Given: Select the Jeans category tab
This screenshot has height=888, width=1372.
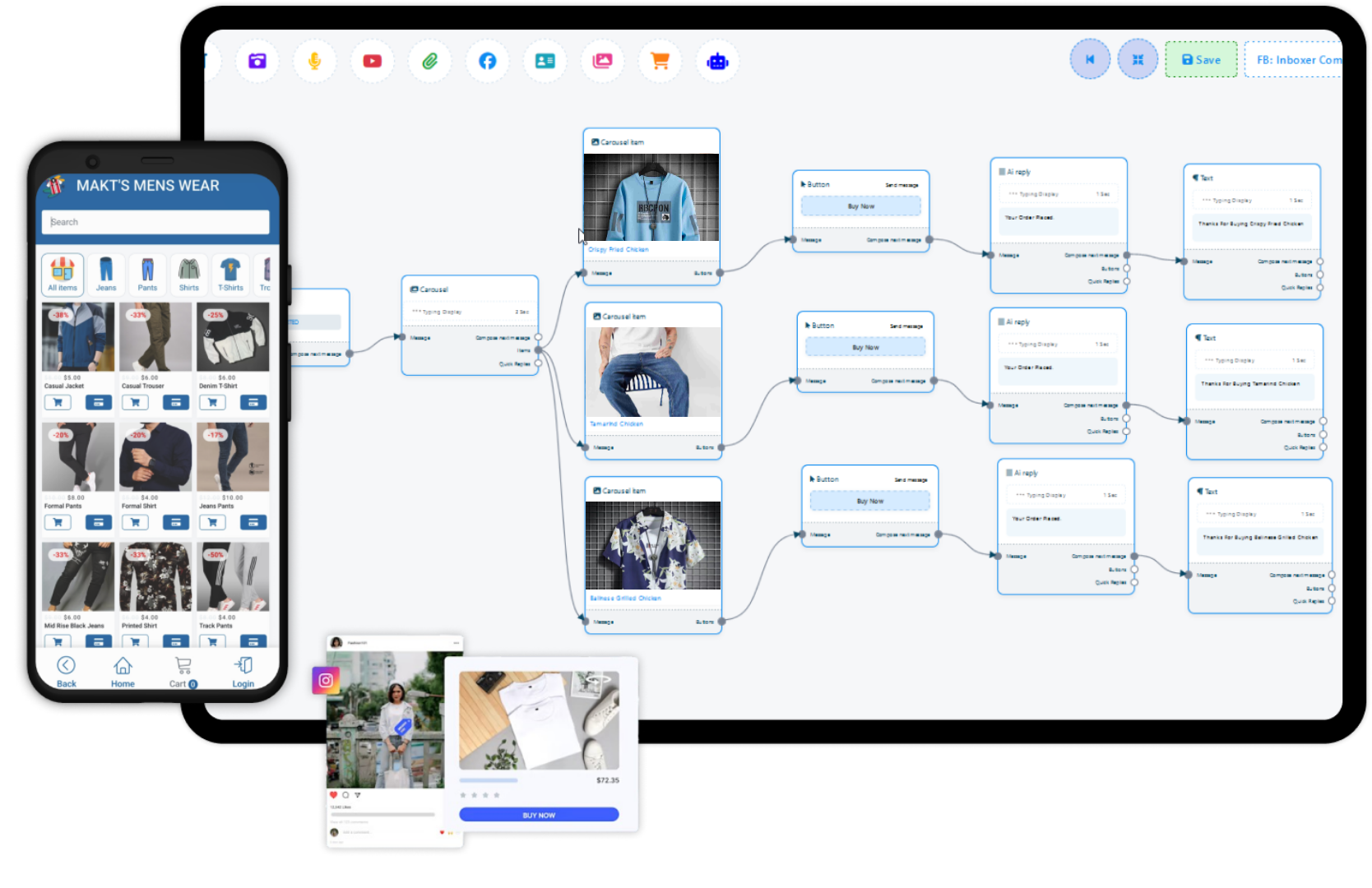Looking at the screenshot, I should point(106,274).
